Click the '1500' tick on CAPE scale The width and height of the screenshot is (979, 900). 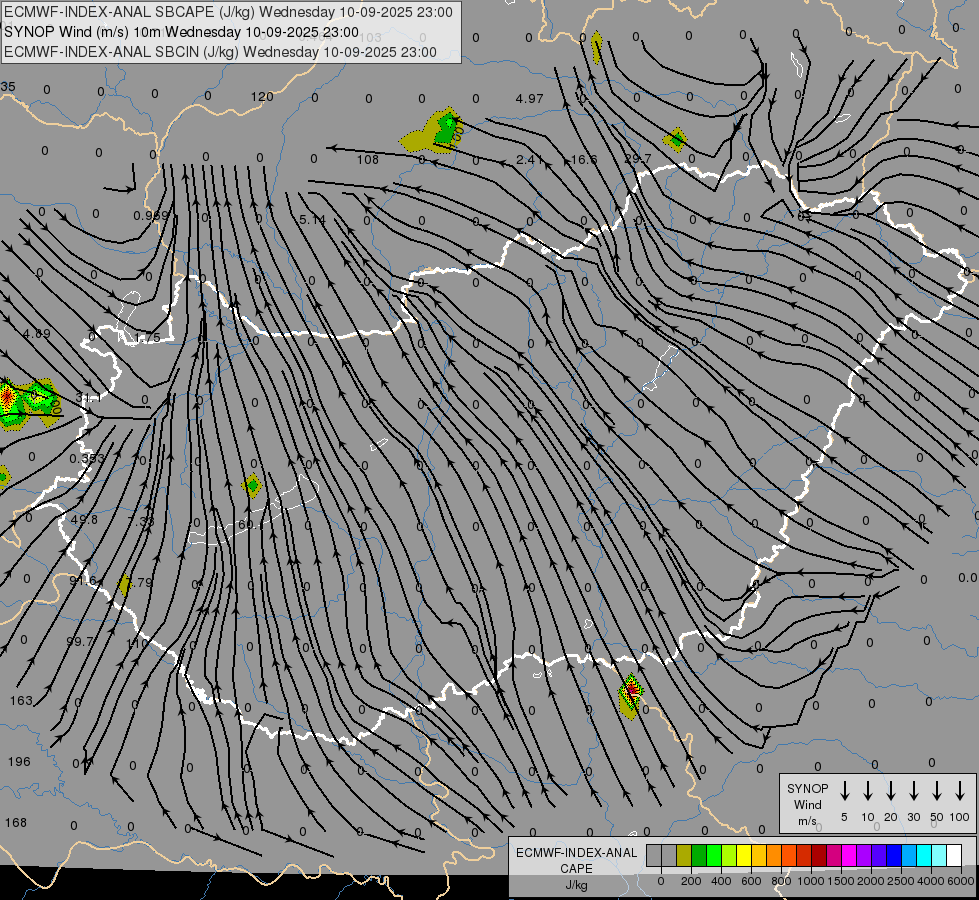[x=840, y=881]
